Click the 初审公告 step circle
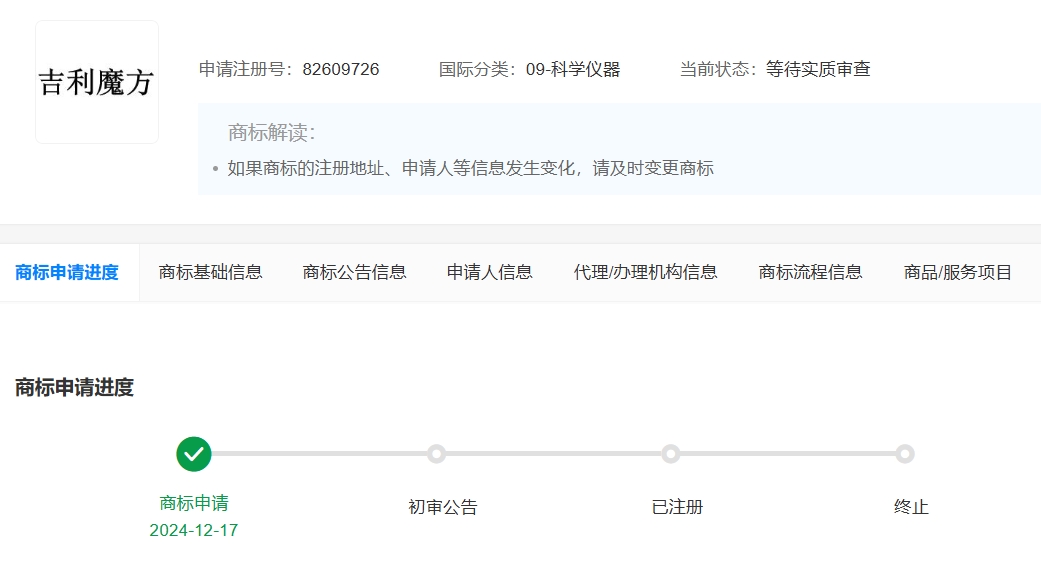 (x=436, y=454)
